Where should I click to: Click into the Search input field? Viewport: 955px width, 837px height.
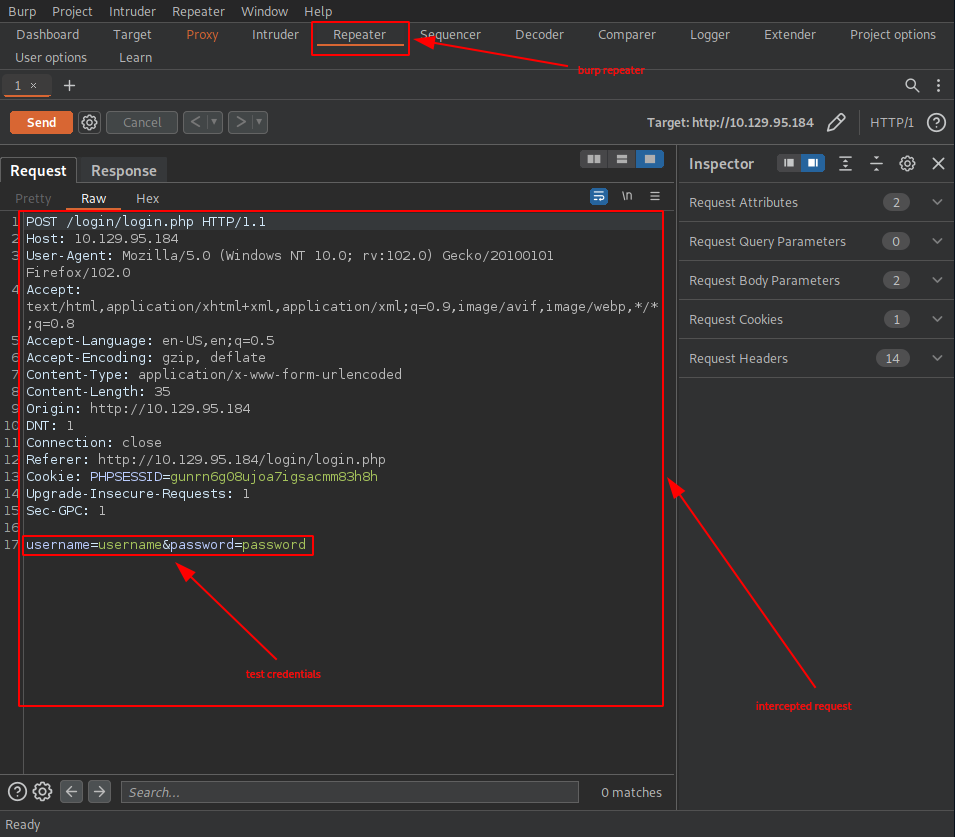(x=350, y=792)
